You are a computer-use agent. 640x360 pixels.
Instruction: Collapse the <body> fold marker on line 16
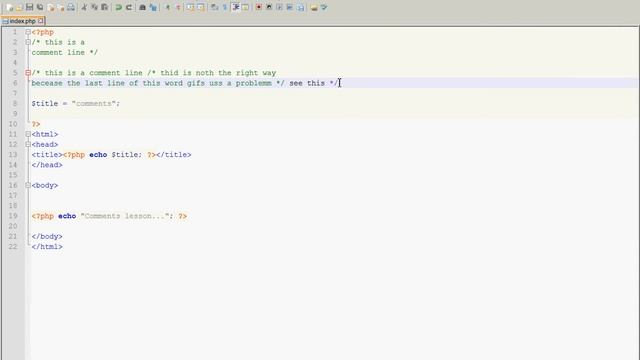tap(28, 185)
